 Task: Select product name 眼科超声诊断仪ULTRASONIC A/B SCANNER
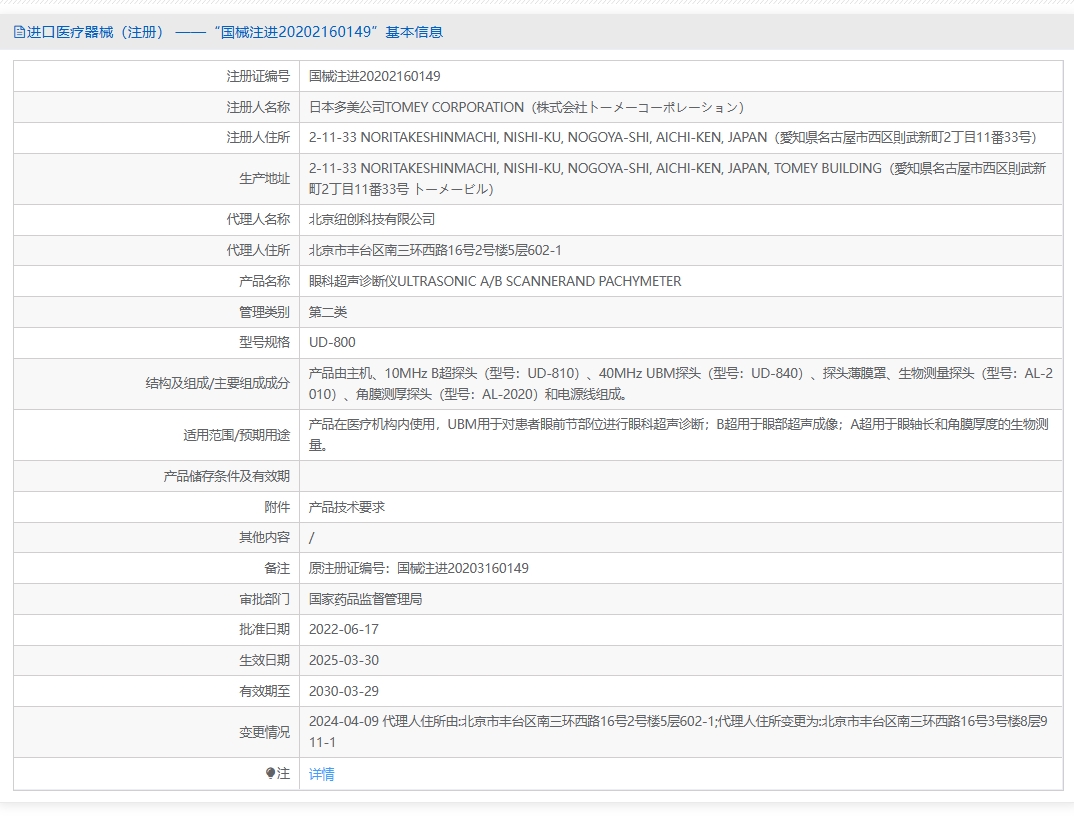[495, 282]
